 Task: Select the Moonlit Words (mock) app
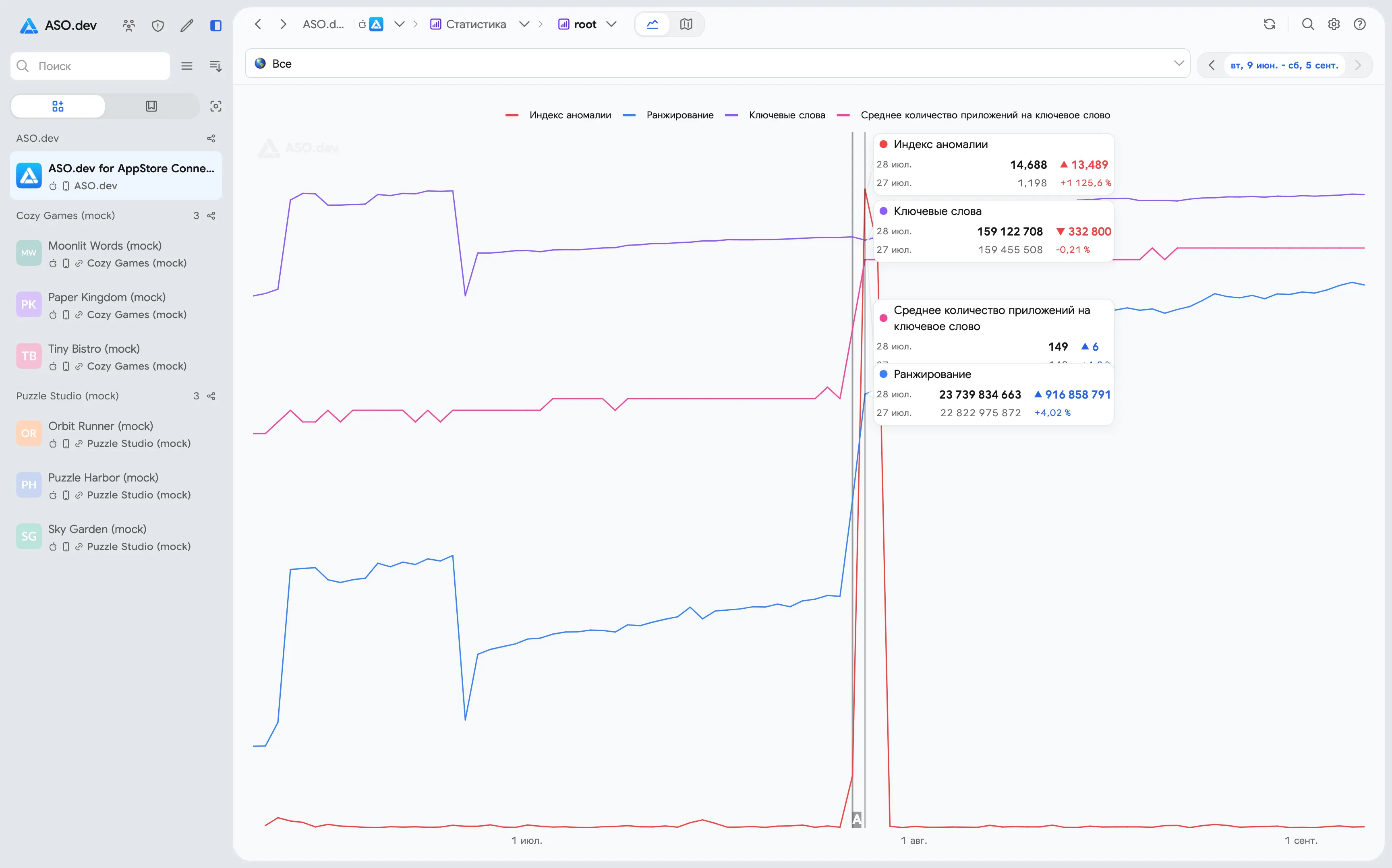coord(116,254)
